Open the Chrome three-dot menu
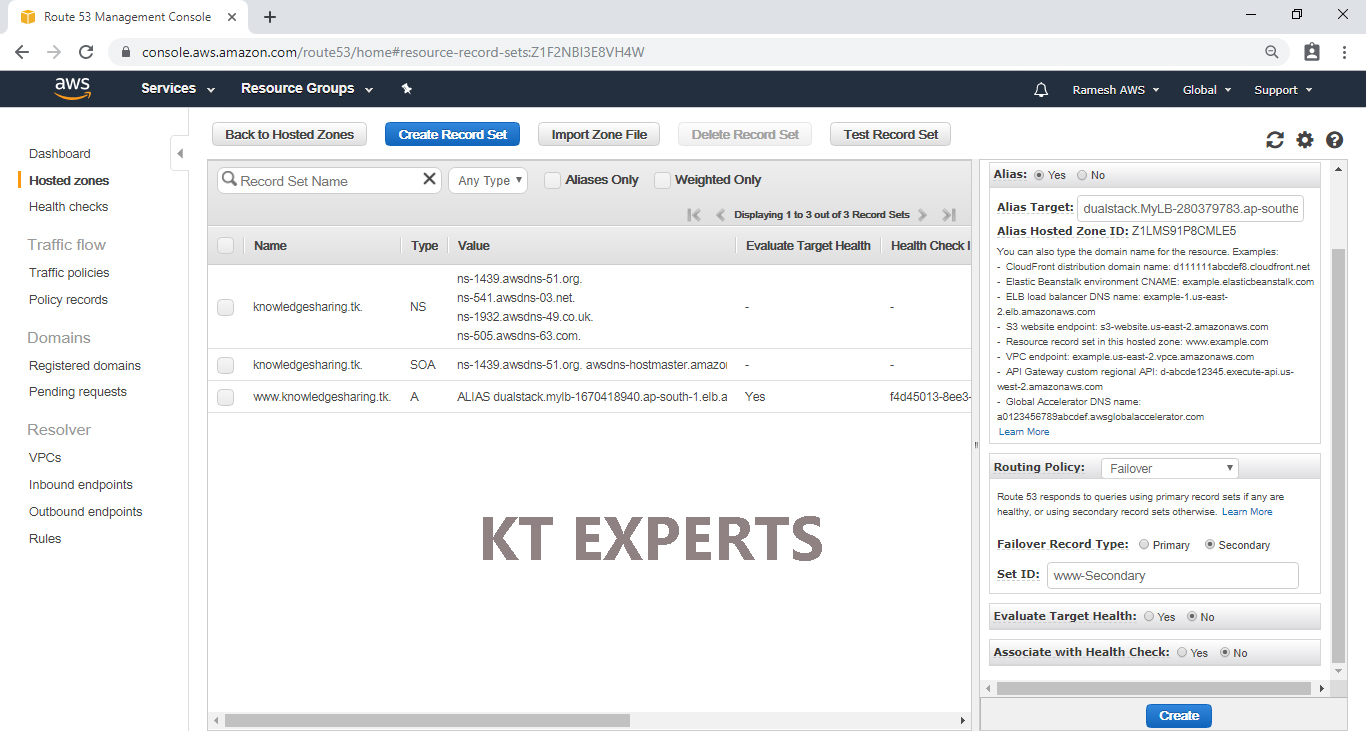This screenshot has height=736, width=1366. 1345,52
